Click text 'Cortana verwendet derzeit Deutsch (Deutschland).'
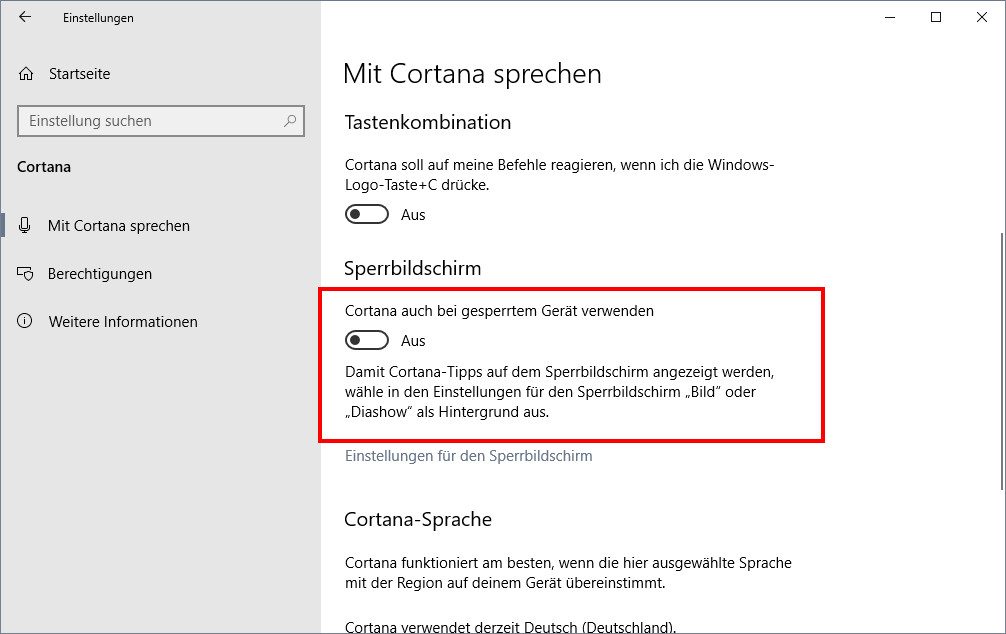Image resolution: width=1006 pixels, height=634 pixels. pos(511,627)
